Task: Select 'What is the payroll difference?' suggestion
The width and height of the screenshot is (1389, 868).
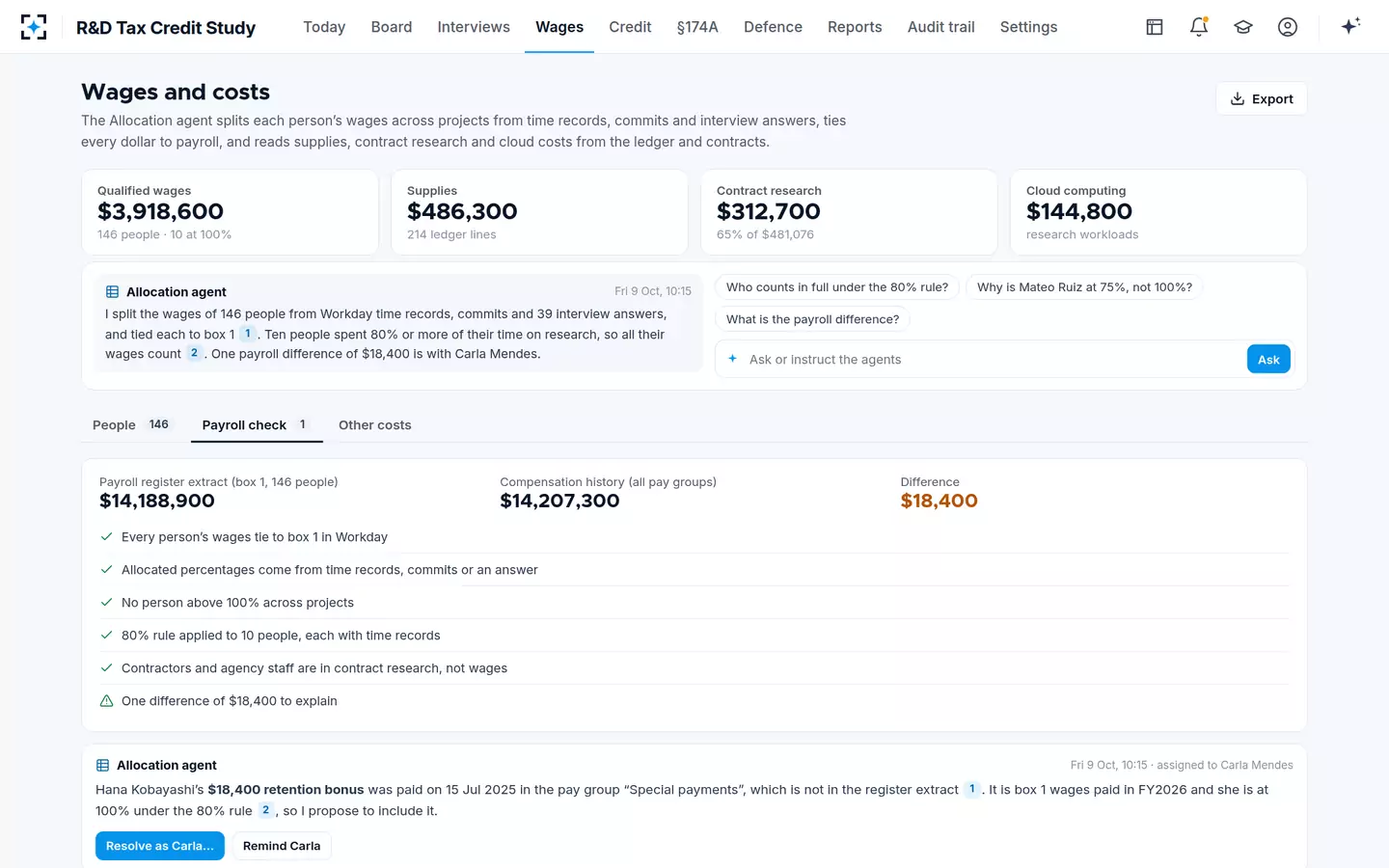Action: 812,319
